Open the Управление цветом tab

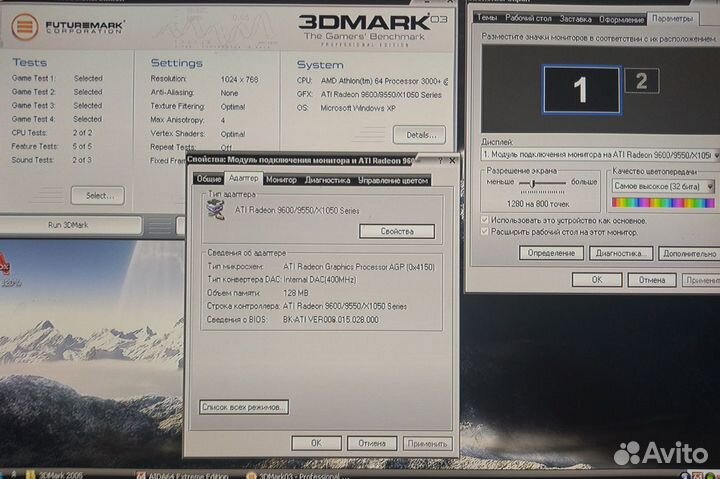[x=393, y=180]
